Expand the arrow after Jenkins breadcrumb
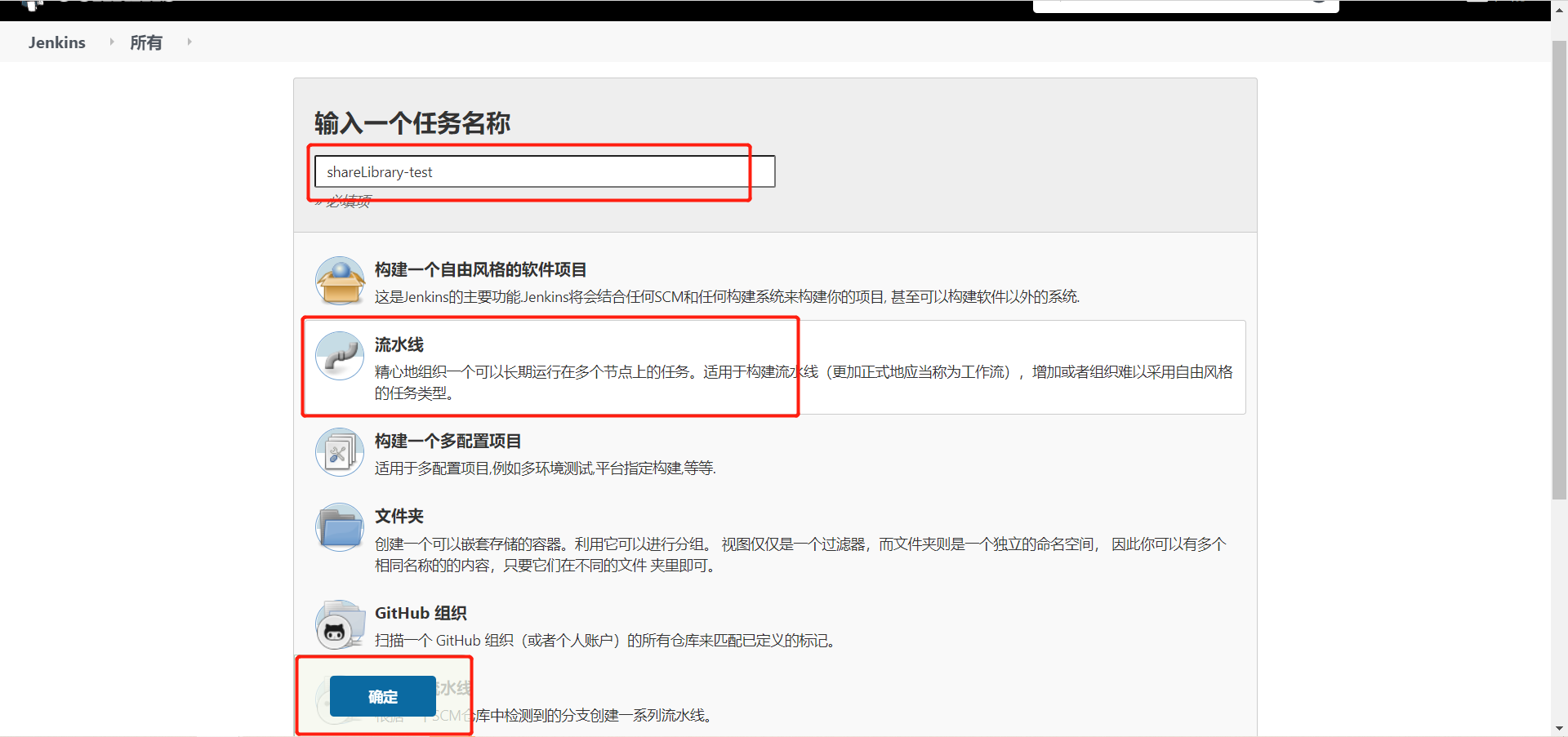 pyautogui.click(x=111, y=42)
